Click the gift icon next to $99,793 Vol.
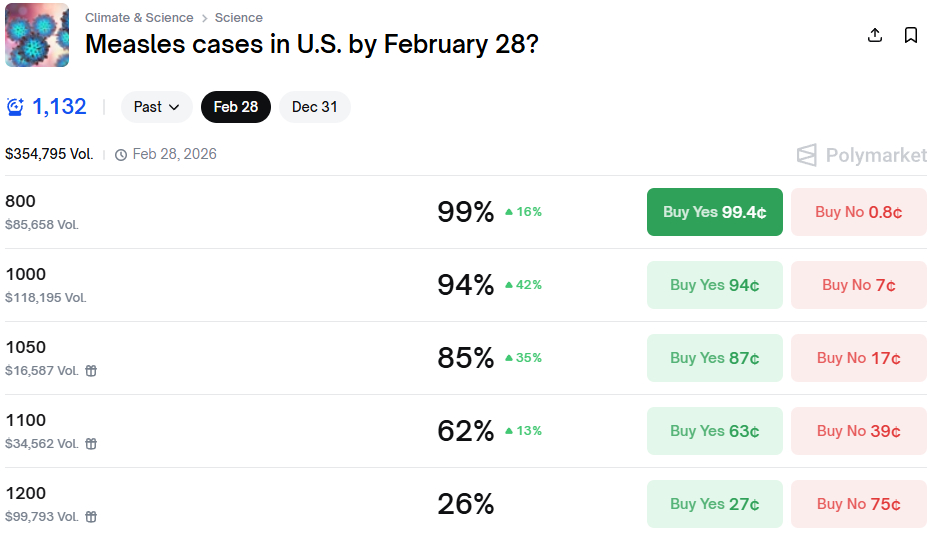This screenshot has height=547, width=942. (x=91, y=517)
